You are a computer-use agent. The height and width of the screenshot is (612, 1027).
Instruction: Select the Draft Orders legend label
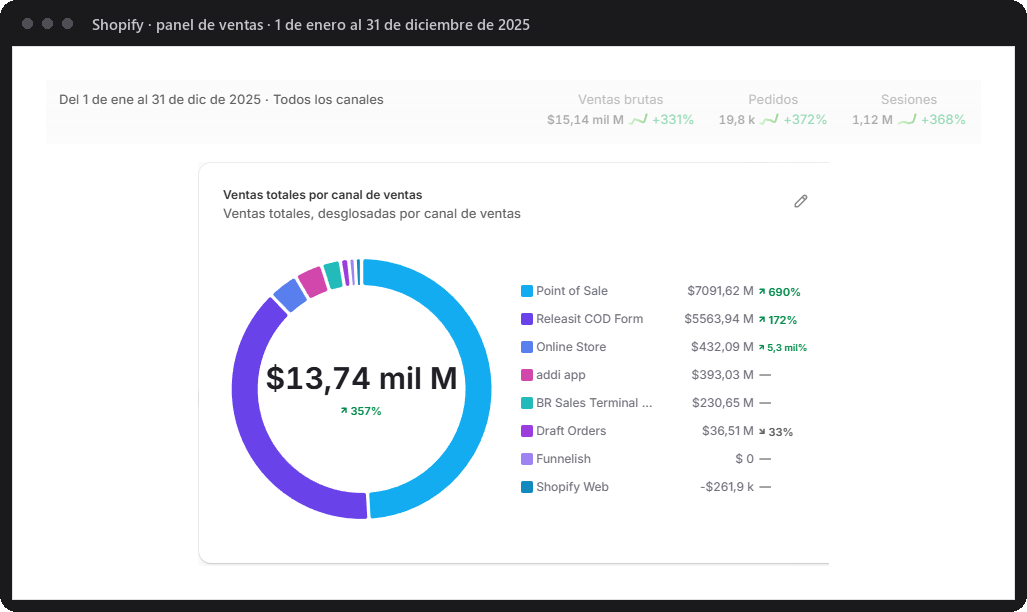tap(571, 431)
